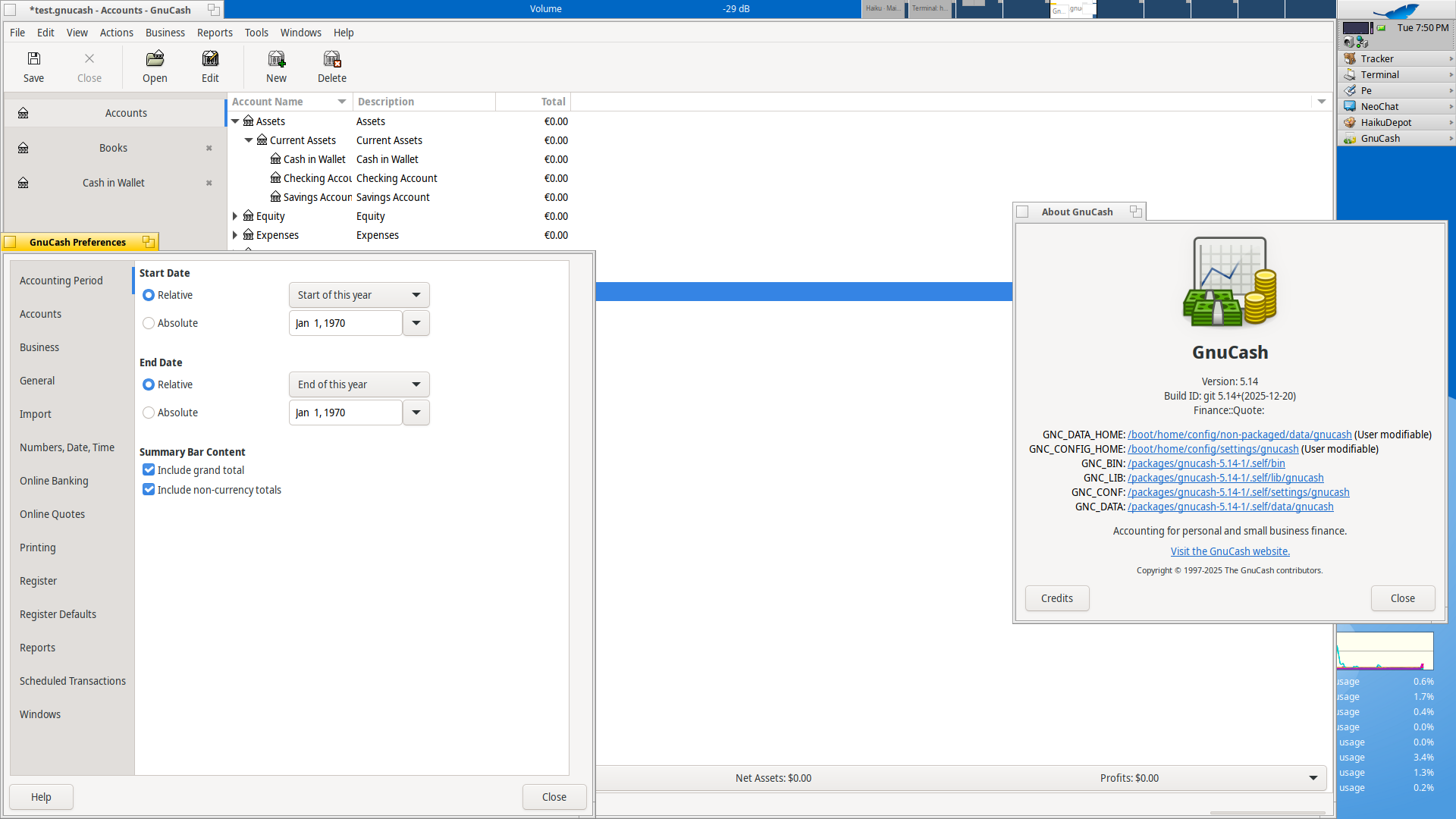
Task: Open the End of this year dropdown
Action: point(359,384)
